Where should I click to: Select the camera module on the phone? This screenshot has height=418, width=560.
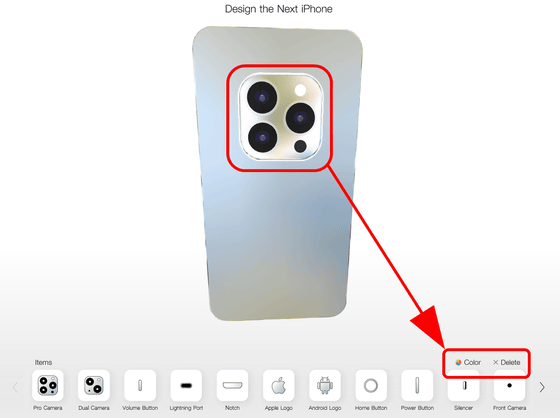coord(280,117)
